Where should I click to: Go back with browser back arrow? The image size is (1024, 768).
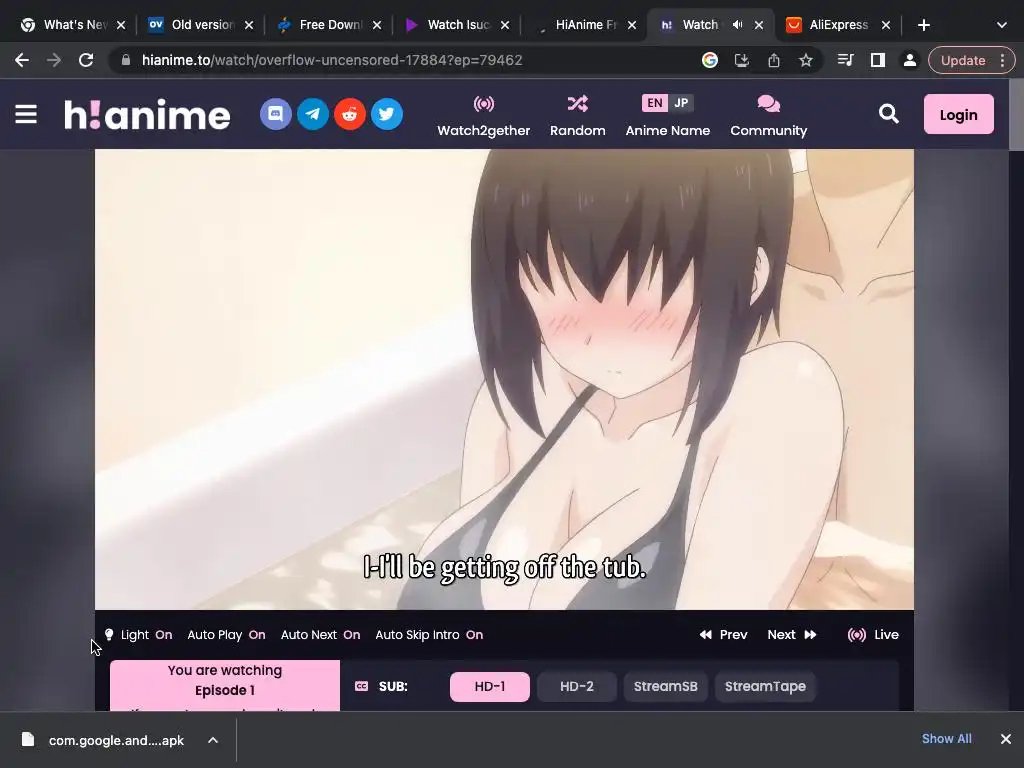[22, 60]
